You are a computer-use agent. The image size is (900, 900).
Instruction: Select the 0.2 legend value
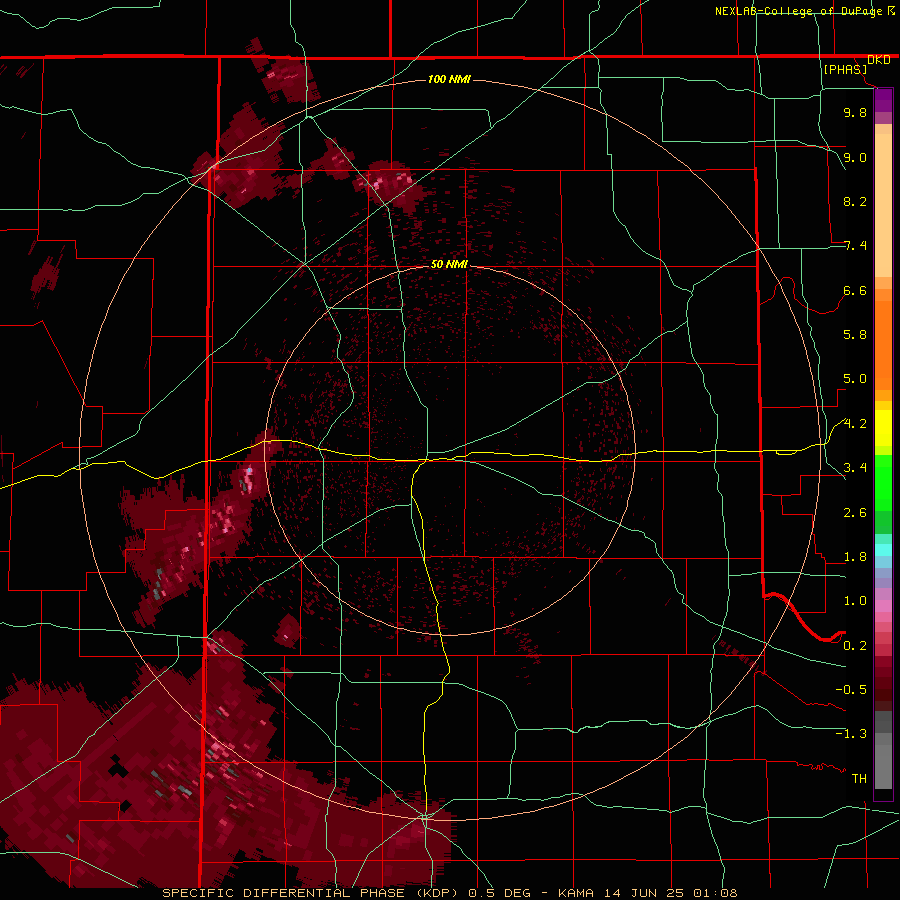[x=855, y=646]
